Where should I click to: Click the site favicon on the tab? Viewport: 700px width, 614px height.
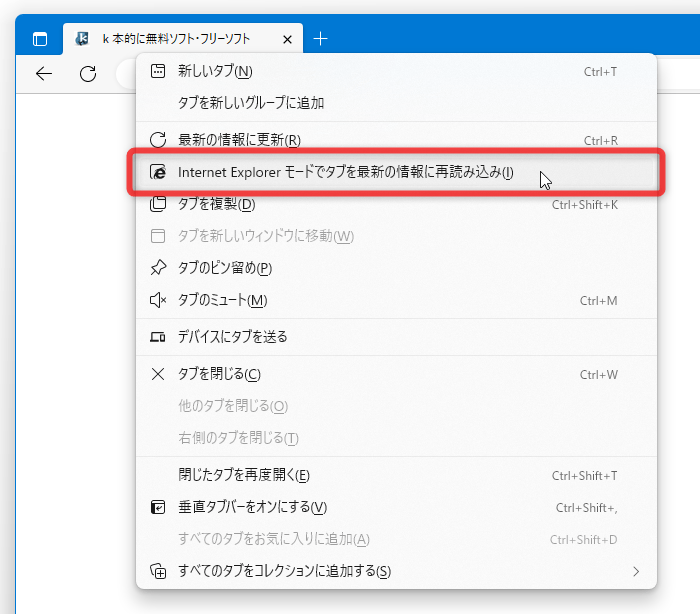tap(82, 39)
